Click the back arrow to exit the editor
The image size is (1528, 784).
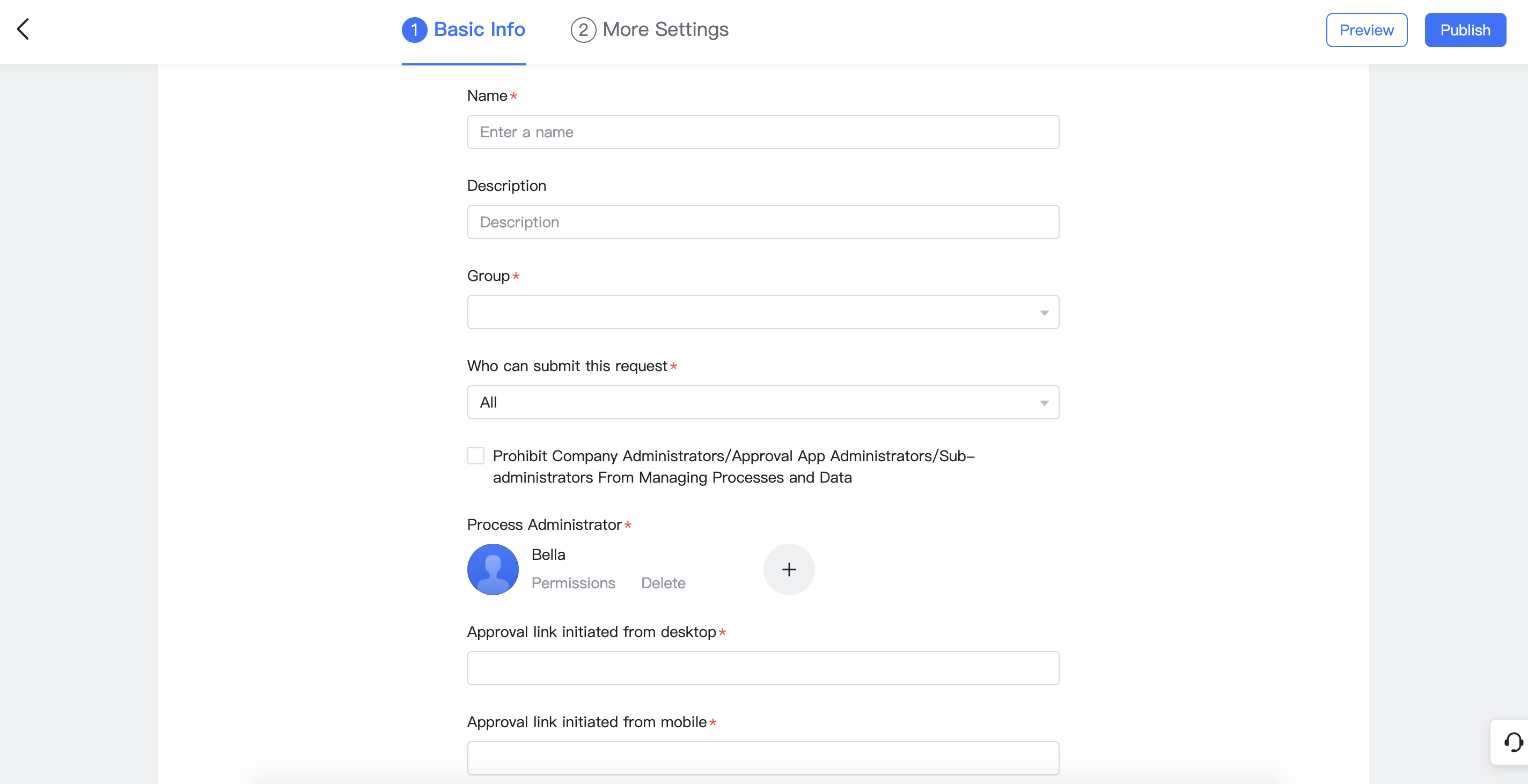coord(23,28)
